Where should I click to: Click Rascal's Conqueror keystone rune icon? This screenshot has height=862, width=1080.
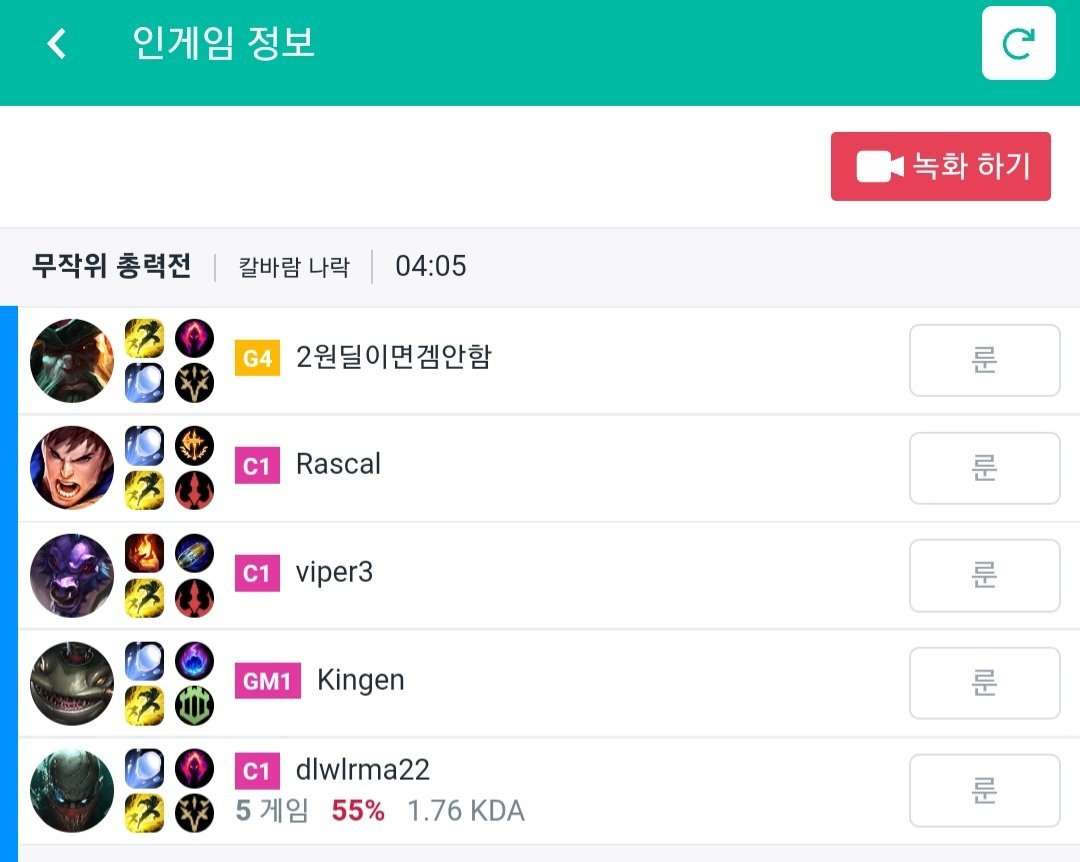(x=194, y=446)
